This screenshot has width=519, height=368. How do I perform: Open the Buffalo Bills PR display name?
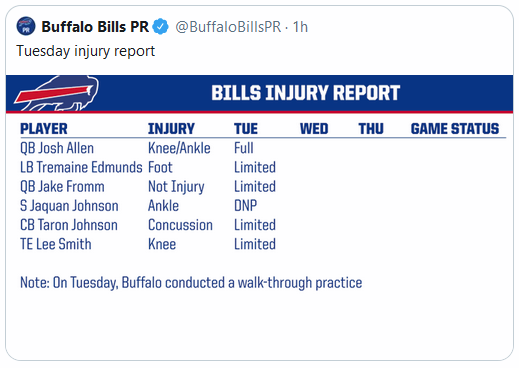95,27
